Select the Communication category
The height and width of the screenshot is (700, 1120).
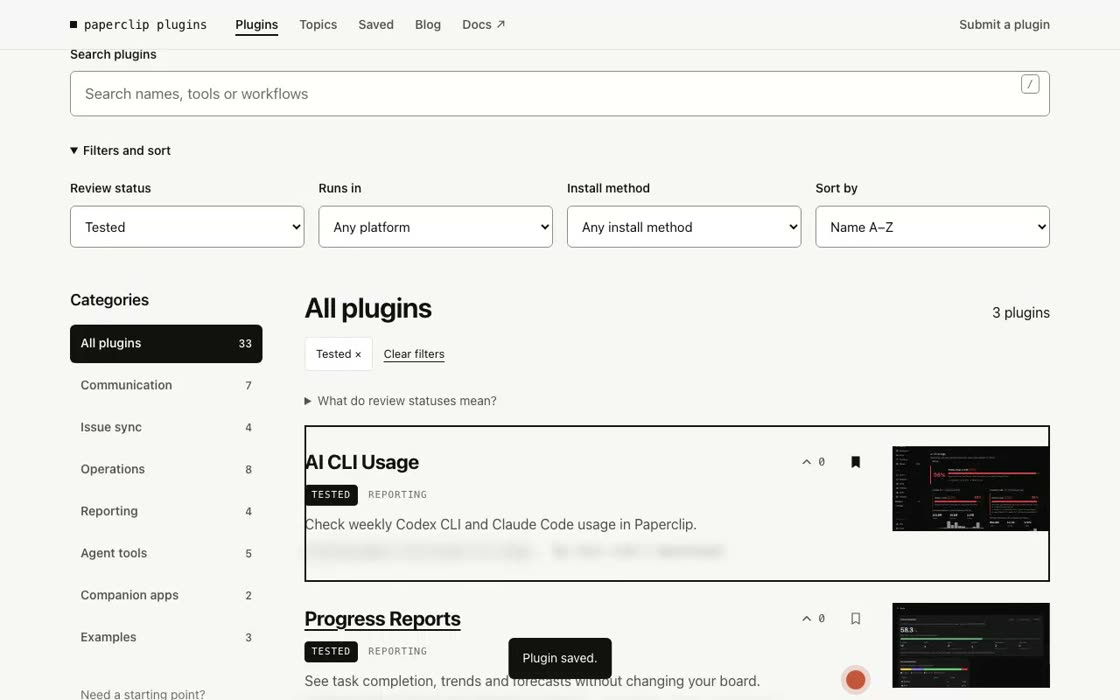[166, 385]
